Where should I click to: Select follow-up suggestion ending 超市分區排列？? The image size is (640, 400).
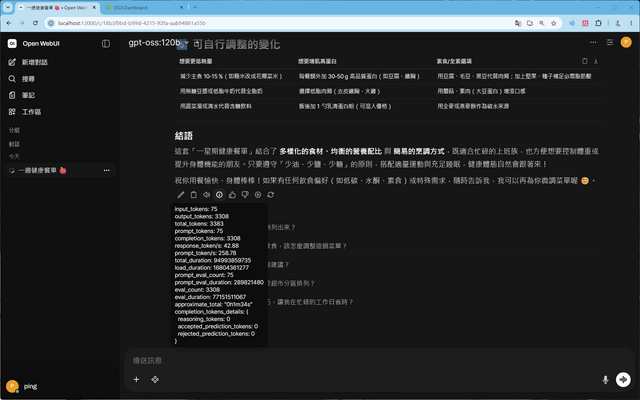click(291, 283)
